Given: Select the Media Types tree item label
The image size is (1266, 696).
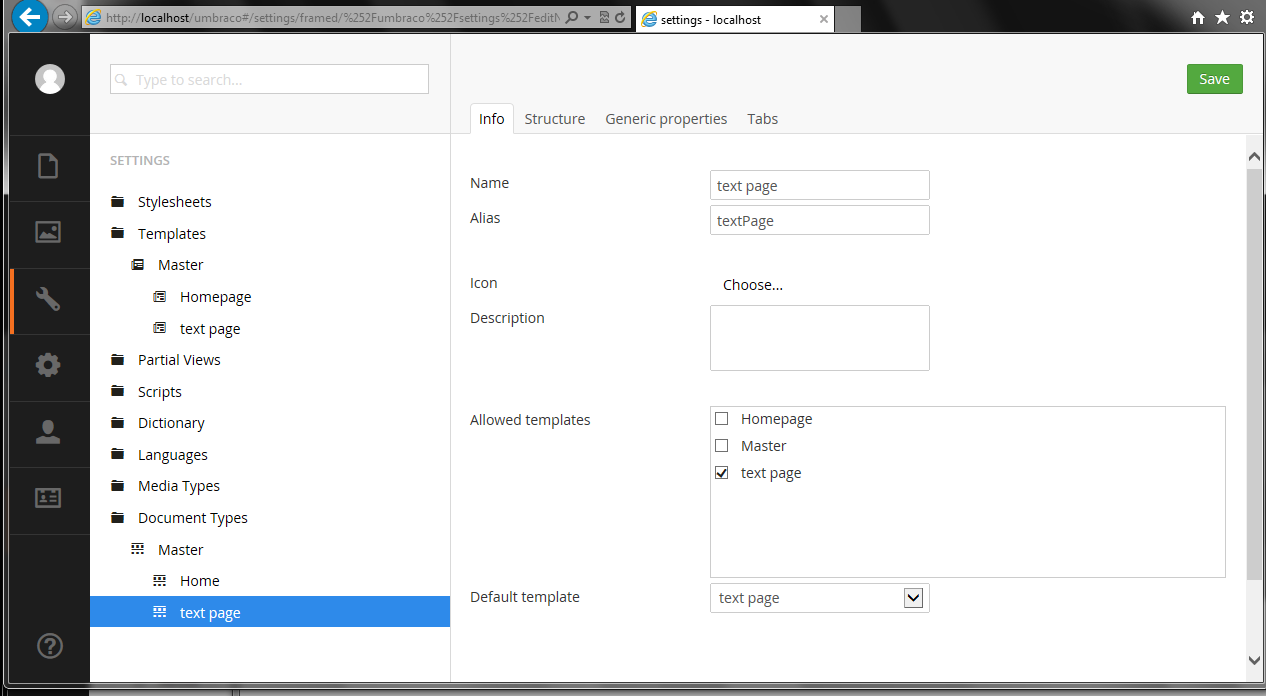Looking at the screenshot, I should coord(179,486).
